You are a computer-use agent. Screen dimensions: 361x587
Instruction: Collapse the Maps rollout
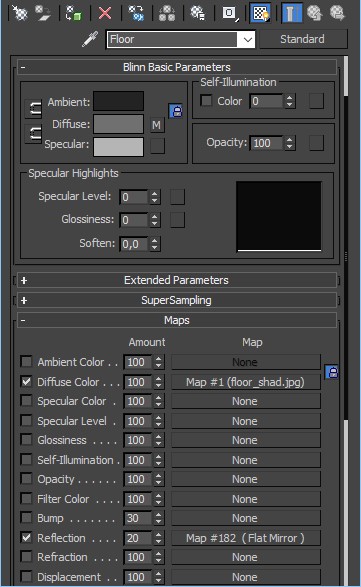(177, 320)
